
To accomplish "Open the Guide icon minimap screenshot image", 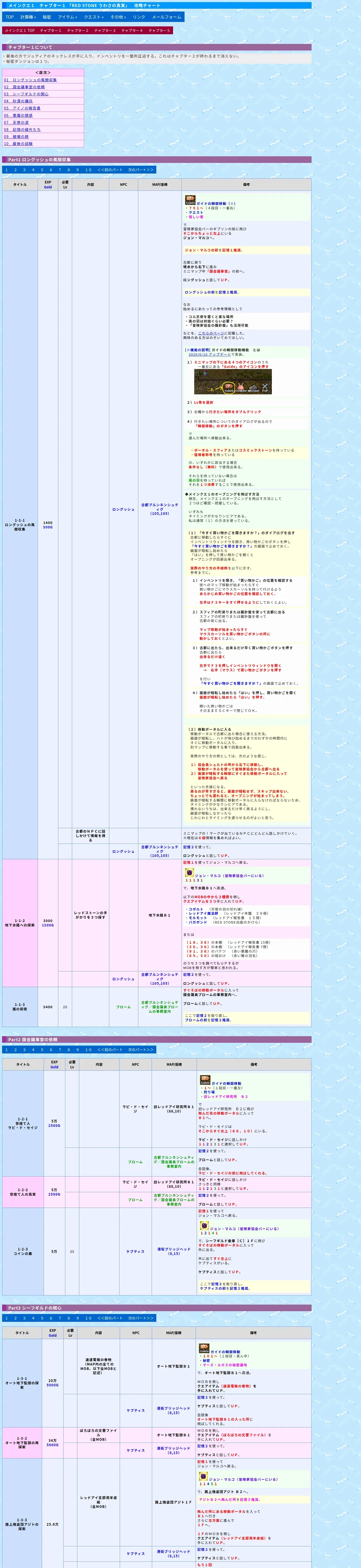I will [x=233, y=381].
